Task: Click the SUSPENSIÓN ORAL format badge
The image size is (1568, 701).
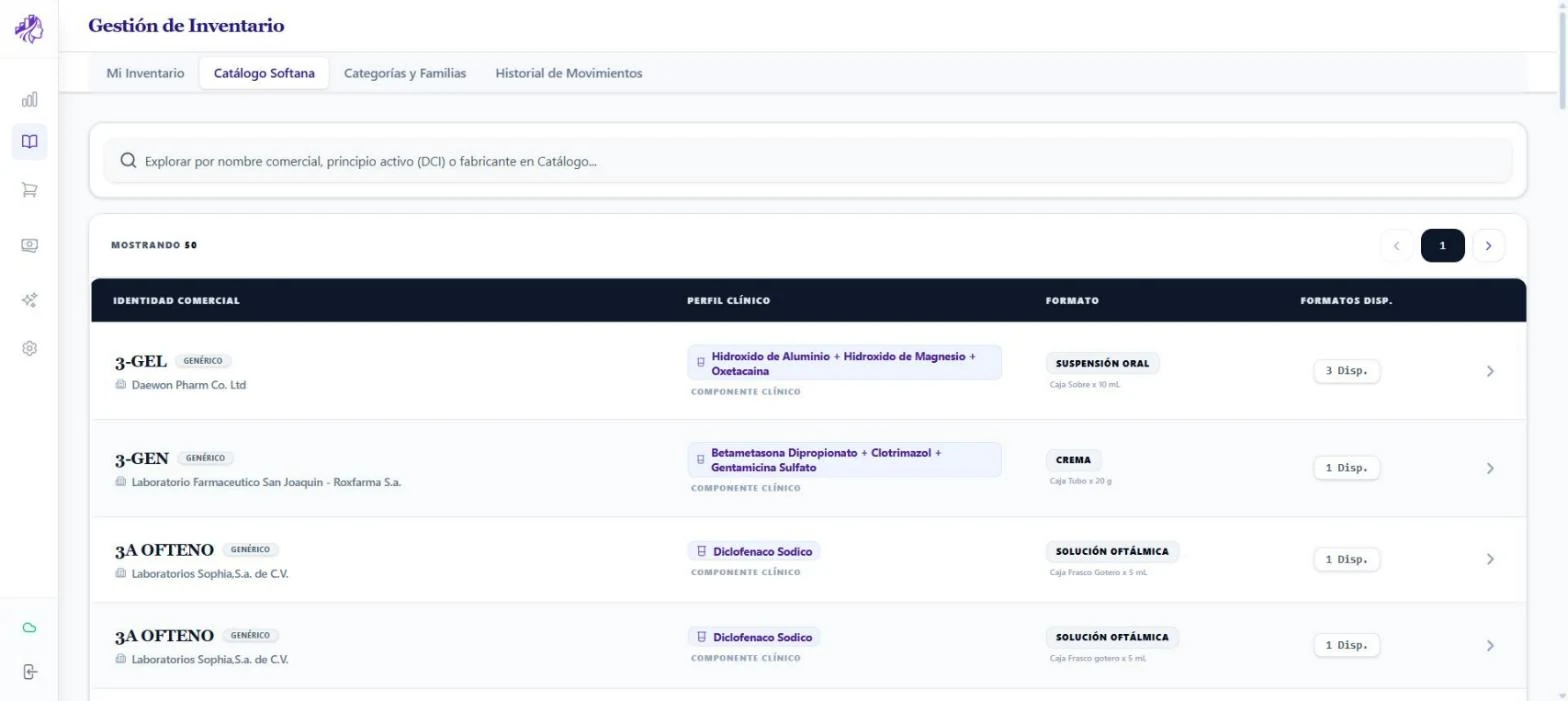Action: tap(1103, 363)
